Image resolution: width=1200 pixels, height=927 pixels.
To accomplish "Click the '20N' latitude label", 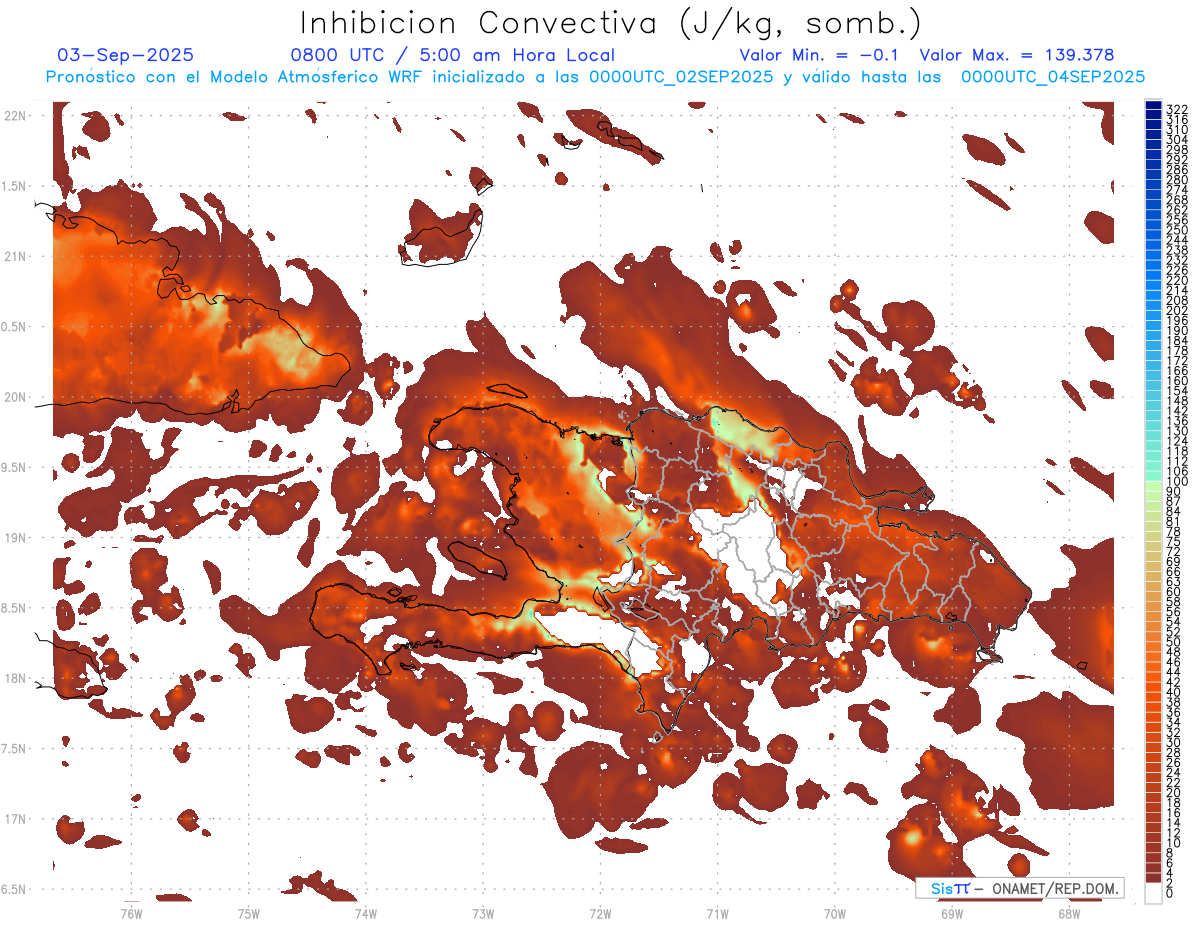I will 14,397.
